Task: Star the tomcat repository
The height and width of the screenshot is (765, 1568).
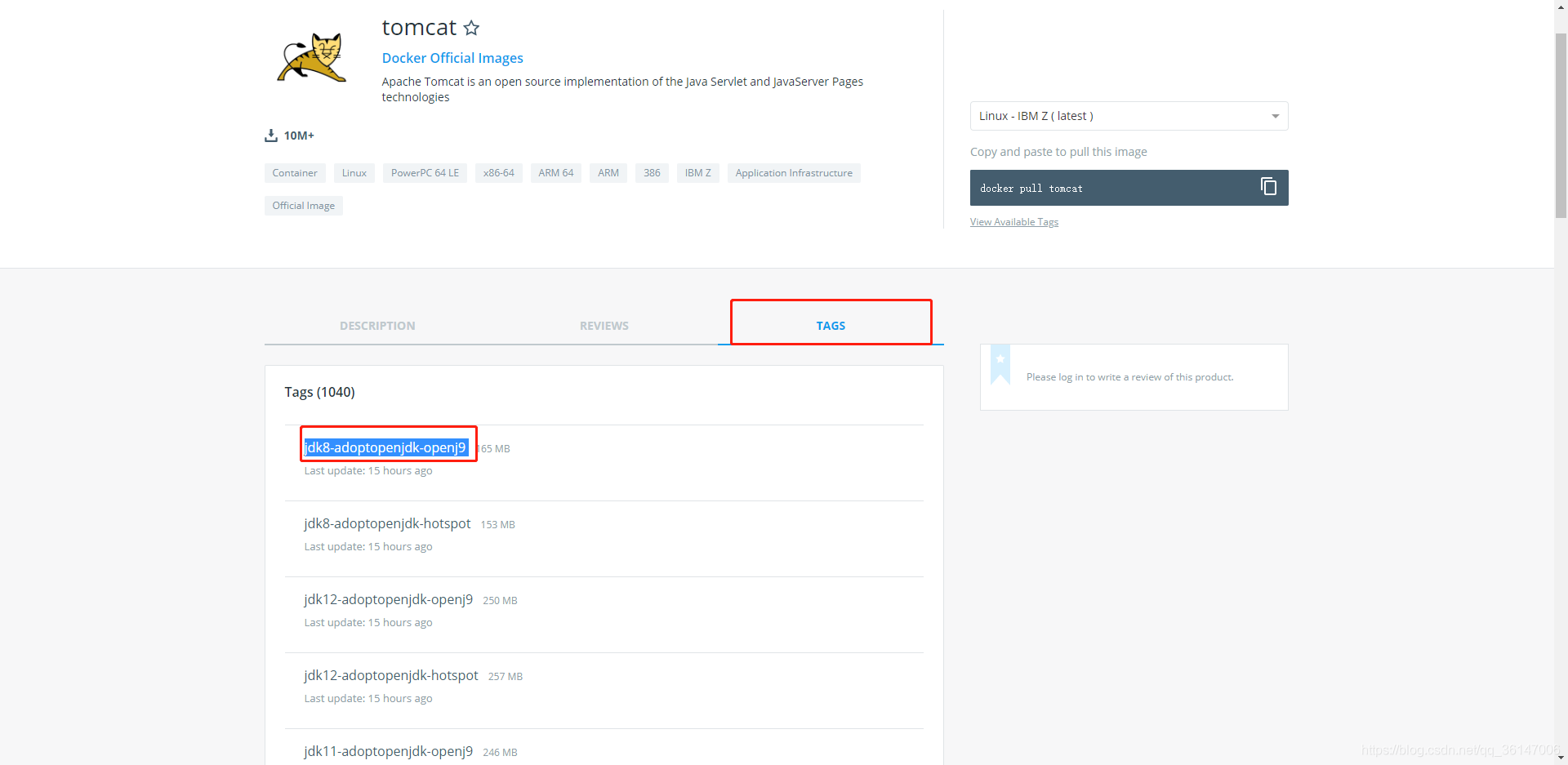Action: coord(471,28)
